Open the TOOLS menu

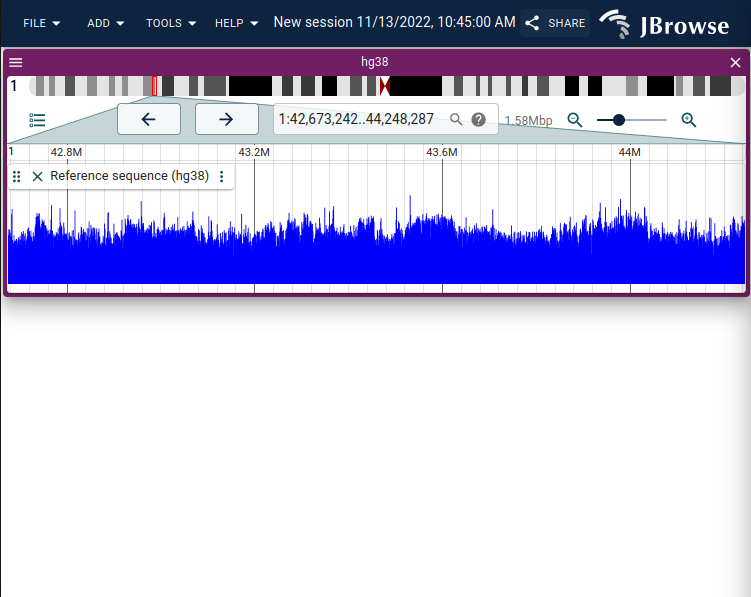coord(171,23)
